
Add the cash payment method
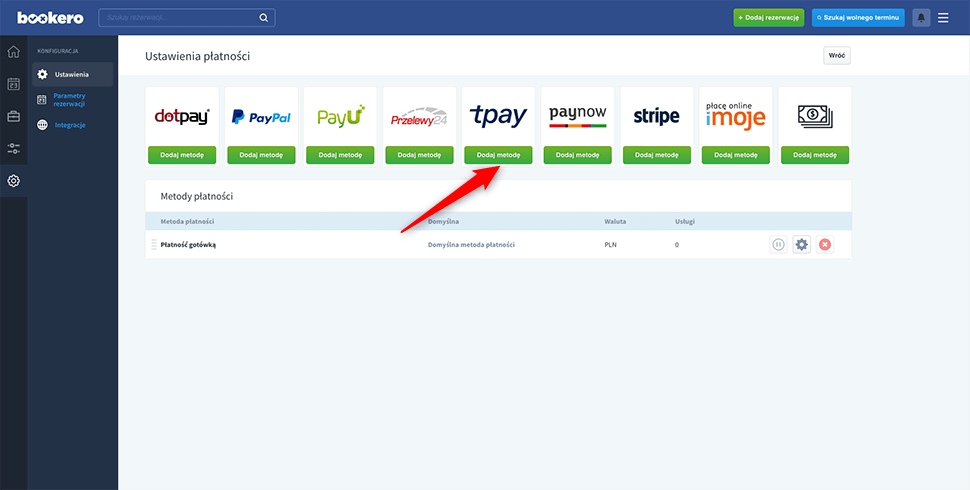(815, 155)
